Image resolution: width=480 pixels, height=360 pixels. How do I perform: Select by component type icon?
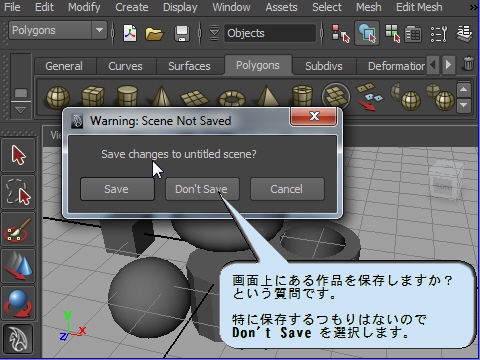(393, 33)
